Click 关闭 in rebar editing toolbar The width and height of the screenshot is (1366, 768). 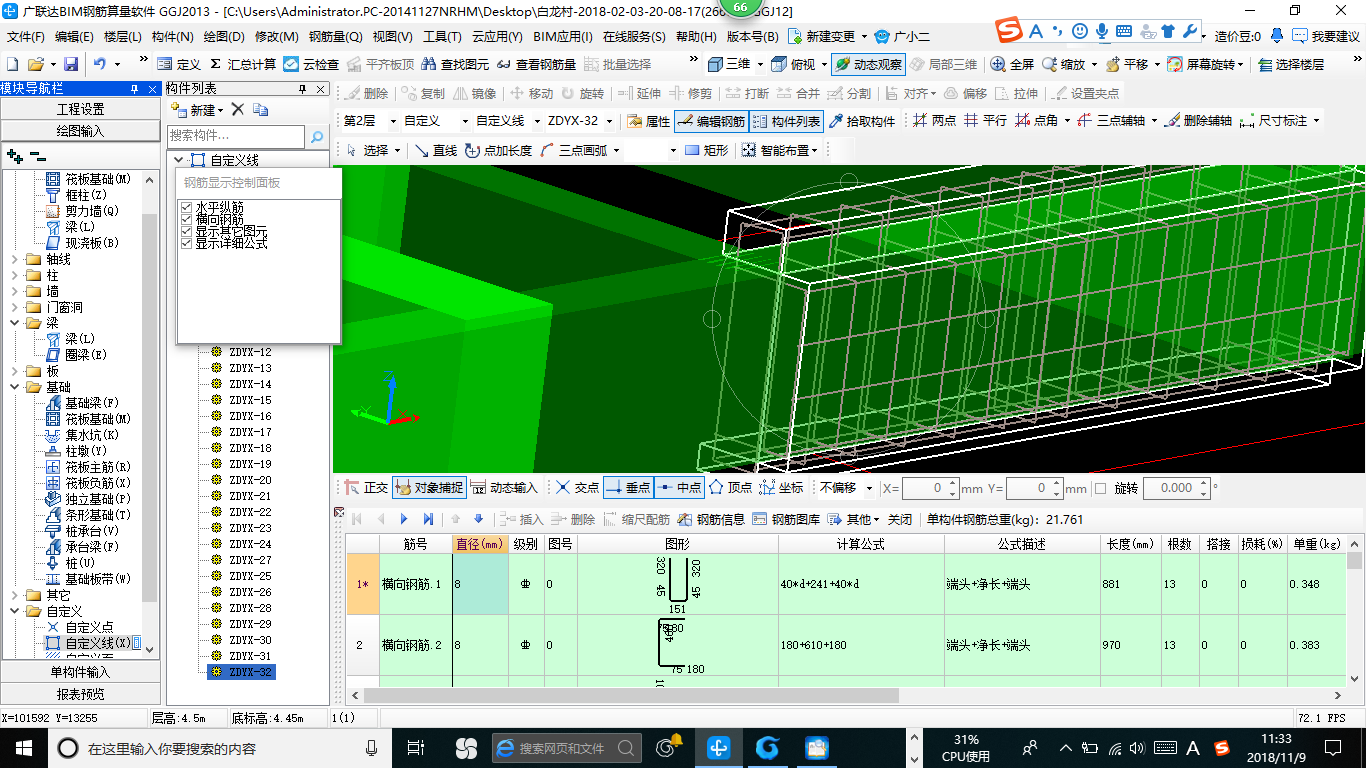900,519
